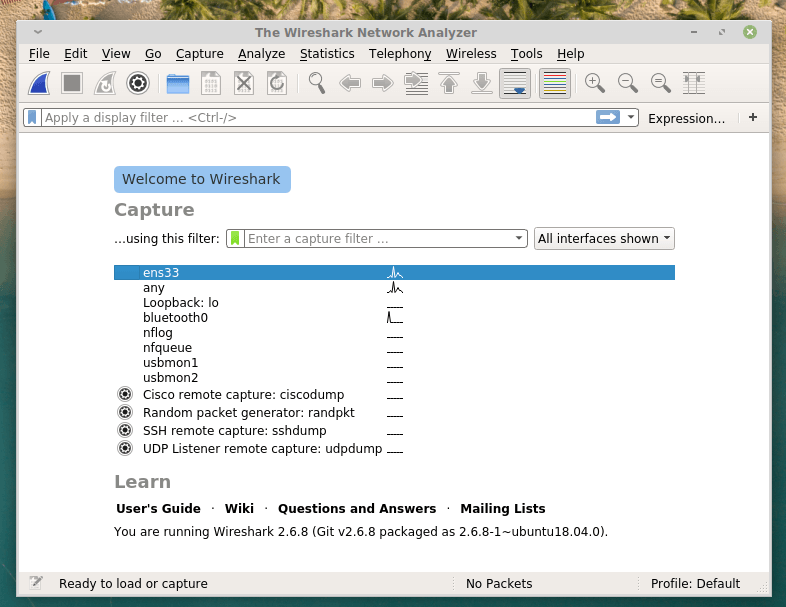Reload this capture file icon
Viewport: 786px width, 607px height.
pyautogui.click(x=277, y=83)
